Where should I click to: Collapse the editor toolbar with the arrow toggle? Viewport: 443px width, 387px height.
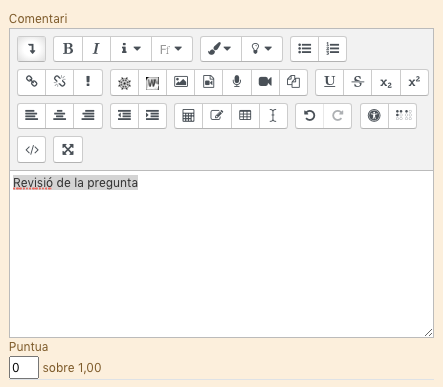(x=31, y=49)
